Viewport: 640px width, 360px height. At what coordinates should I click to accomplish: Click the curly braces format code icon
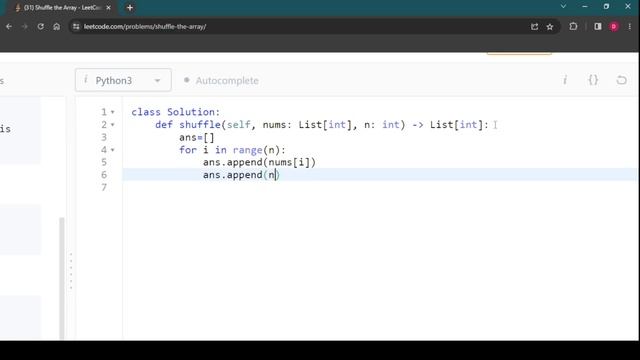593,80
